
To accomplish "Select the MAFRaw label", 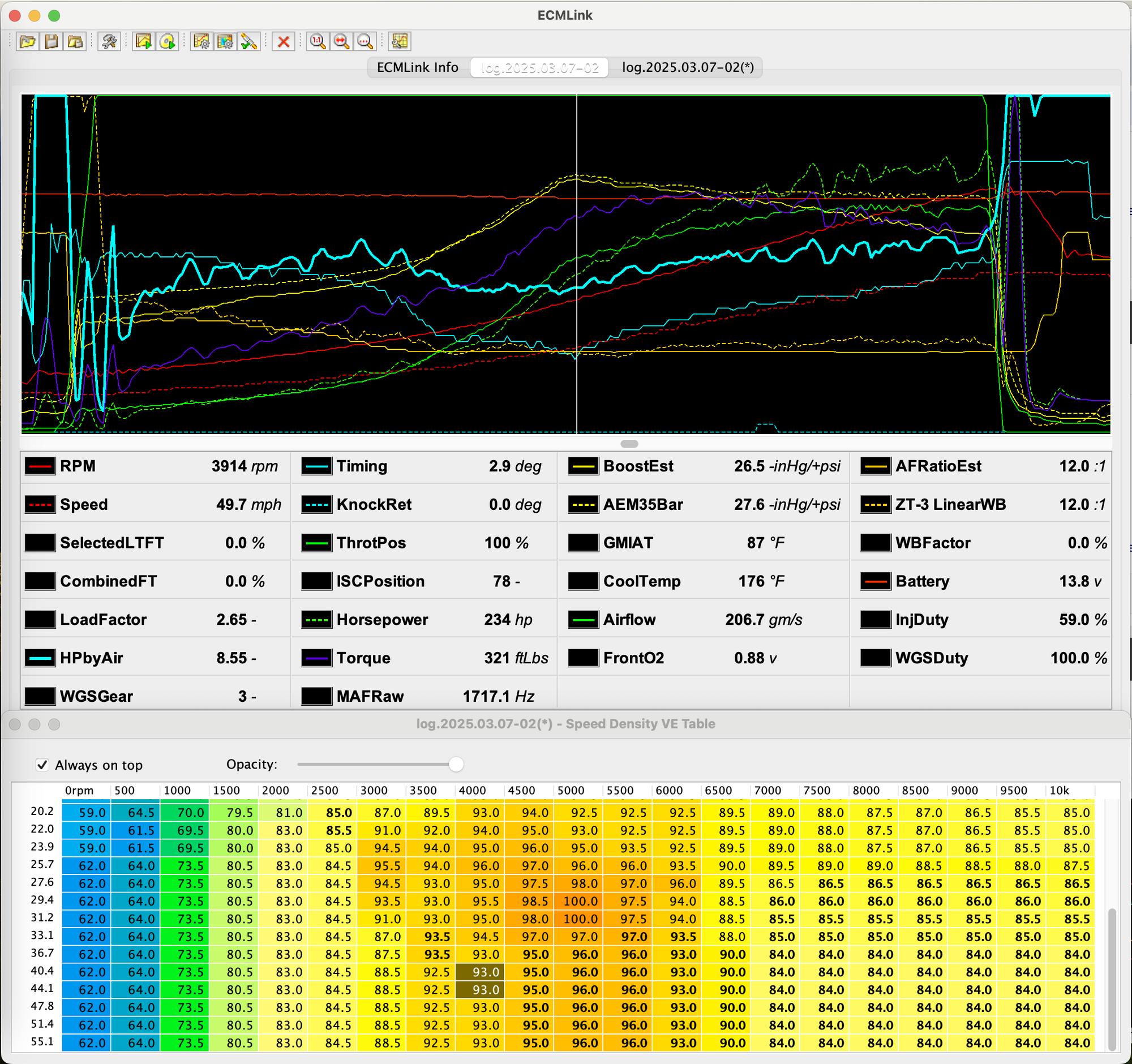I will tap(370, 696).
